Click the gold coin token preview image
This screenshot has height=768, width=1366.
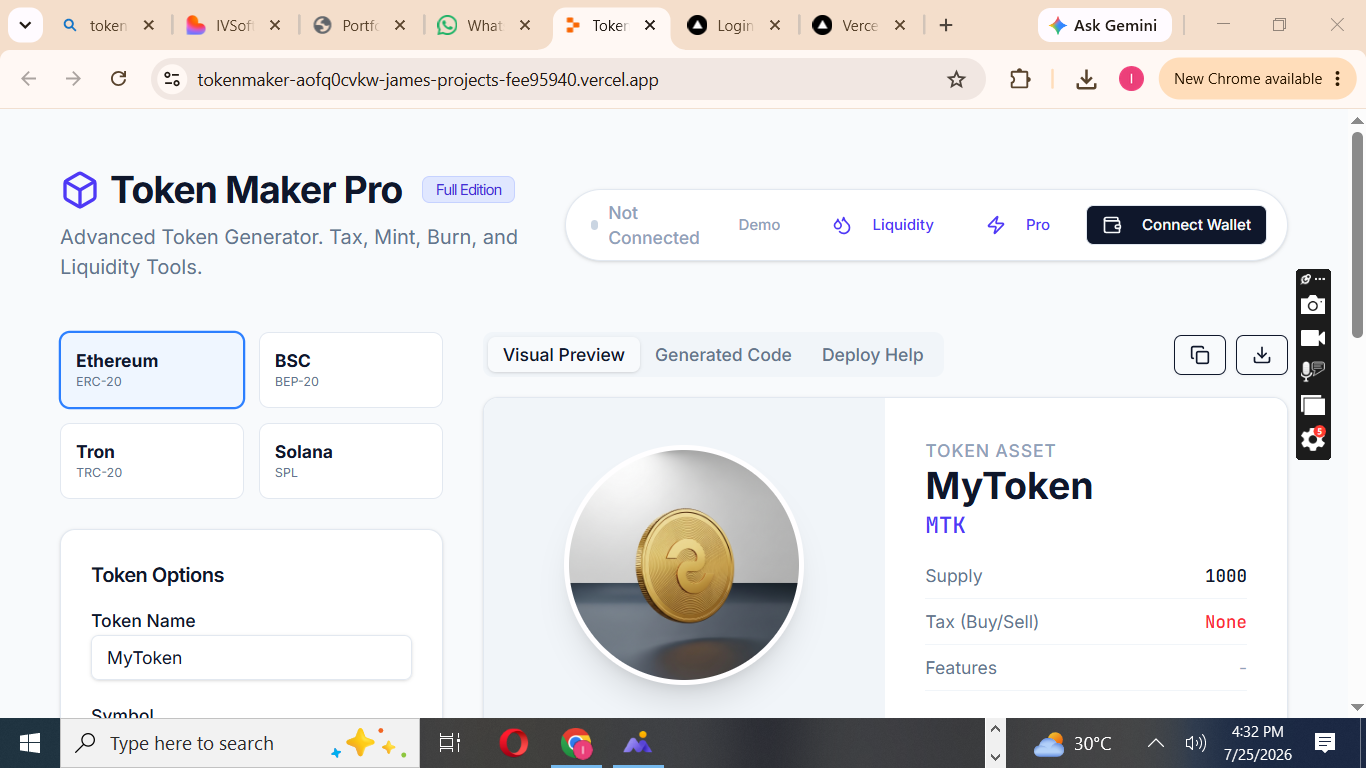tap(684, 565)
